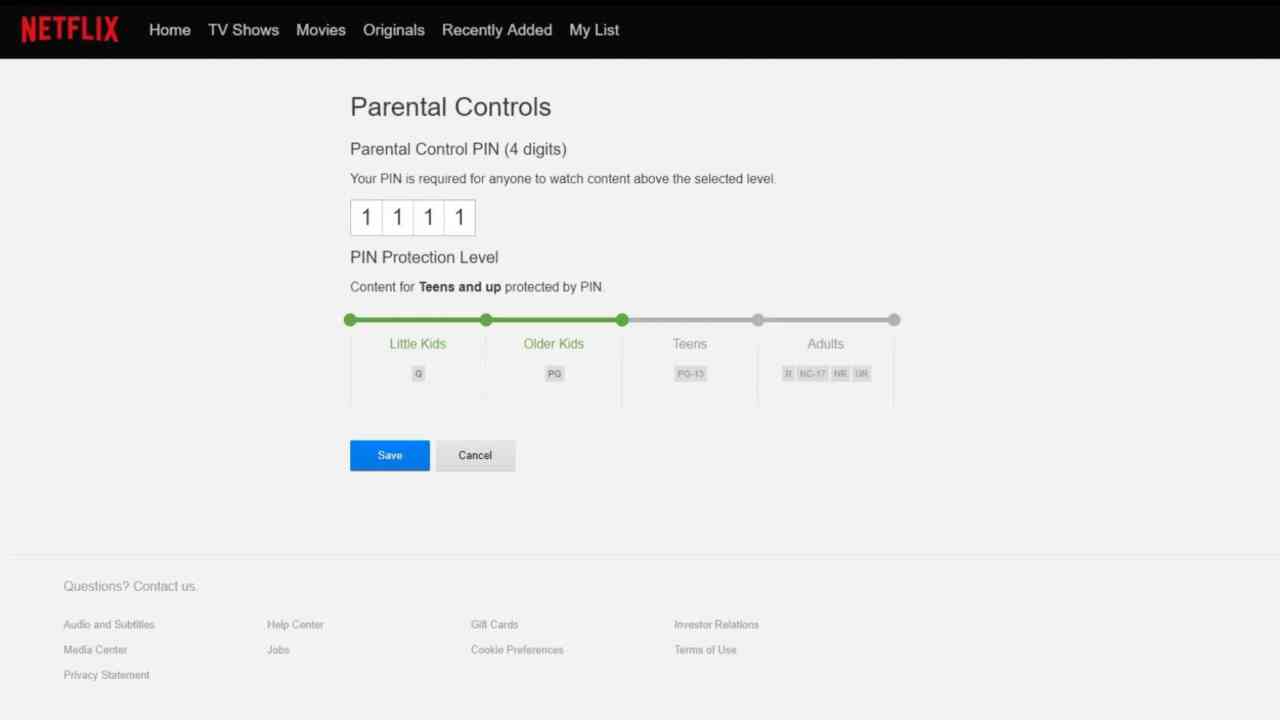Open the Gift Cards link

click(494, 624)
